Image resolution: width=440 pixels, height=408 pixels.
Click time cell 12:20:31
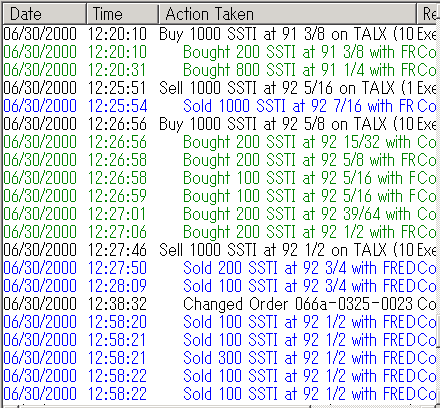[117, 70]
